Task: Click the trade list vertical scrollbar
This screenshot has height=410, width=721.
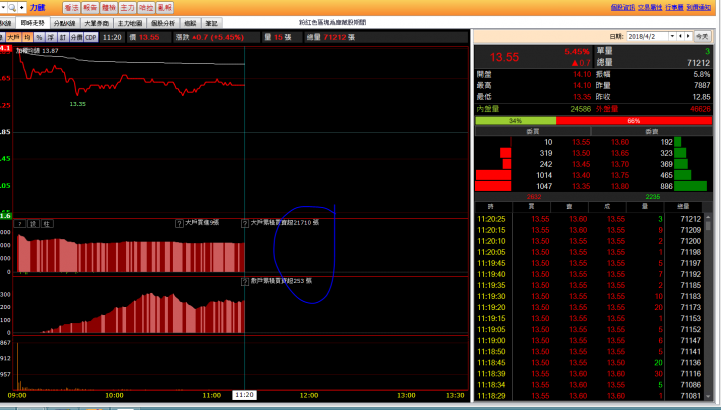Action: click(x=708, y=306)
